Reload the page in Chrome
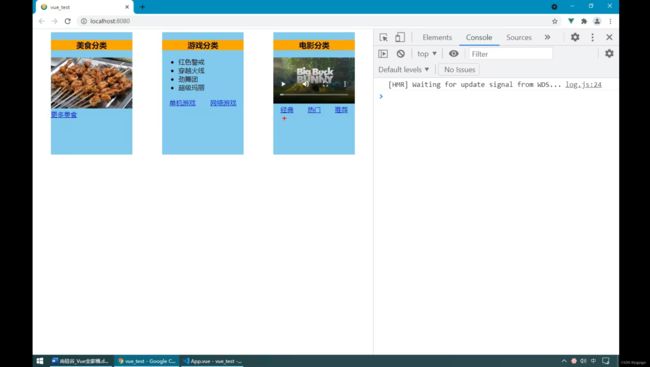 [x=68, y=21]
